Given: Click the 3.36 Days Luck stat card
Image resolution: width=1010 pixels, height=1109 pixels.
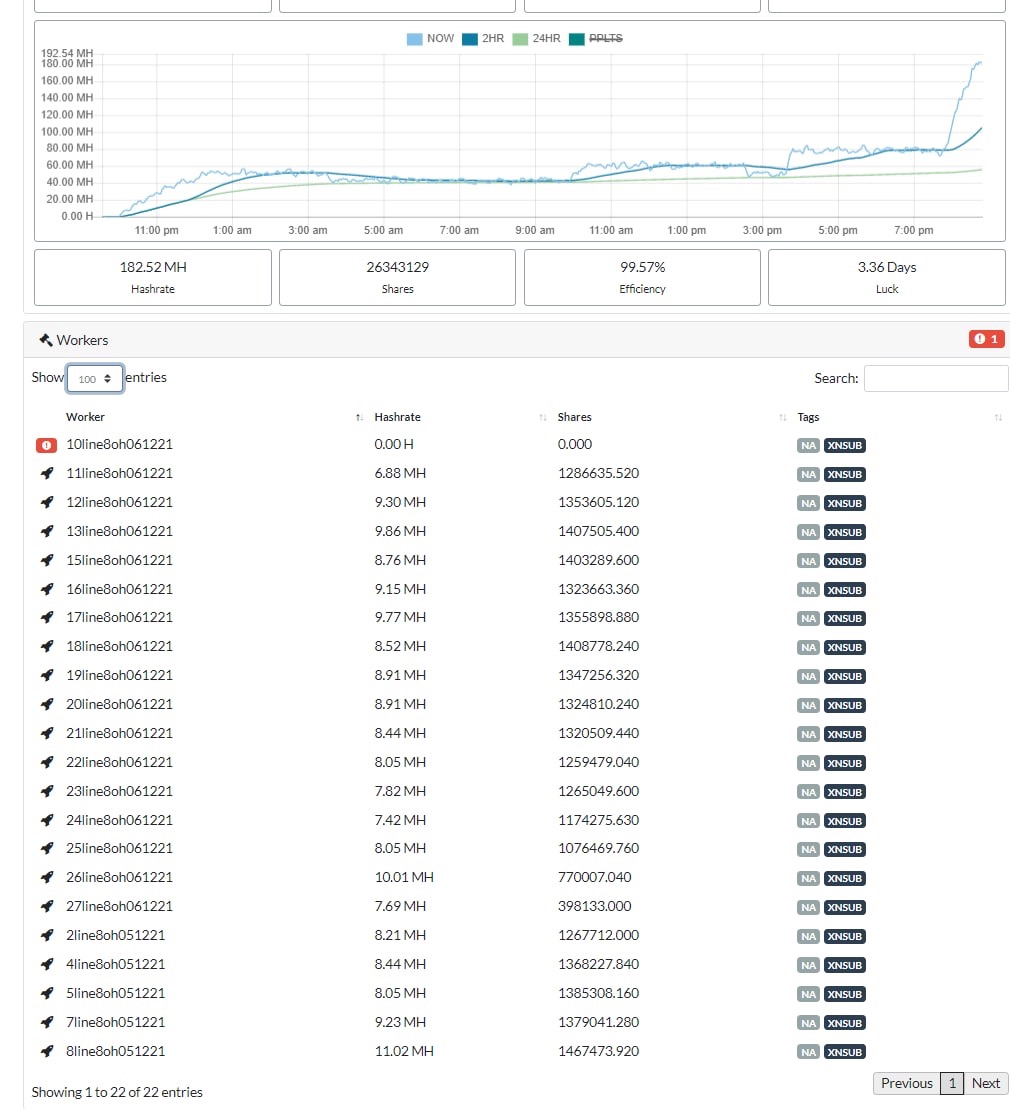Looking at the screenshot, I should click(887, 277).
